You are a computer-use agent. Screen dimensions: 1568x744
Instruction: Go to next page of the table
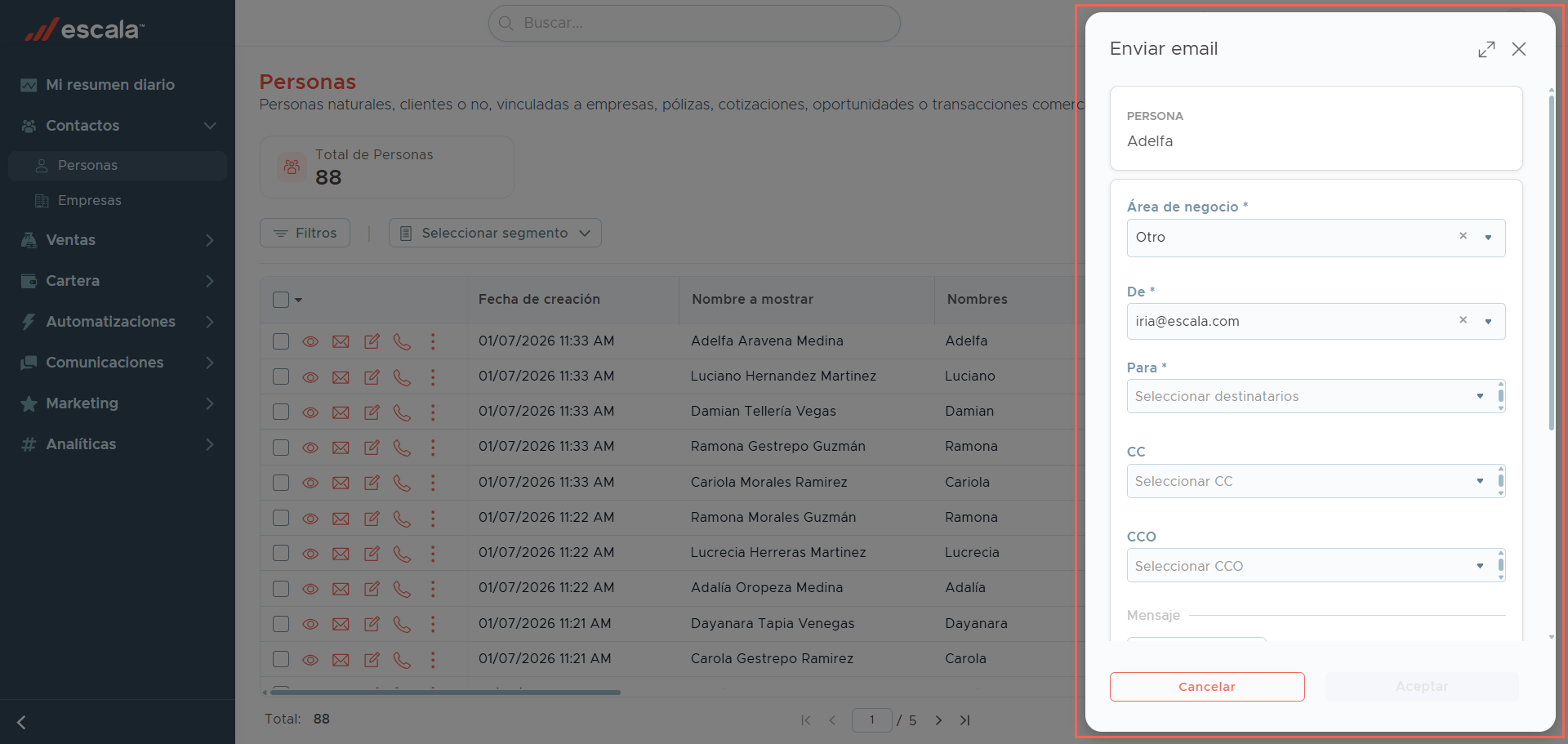click(938, 720)
